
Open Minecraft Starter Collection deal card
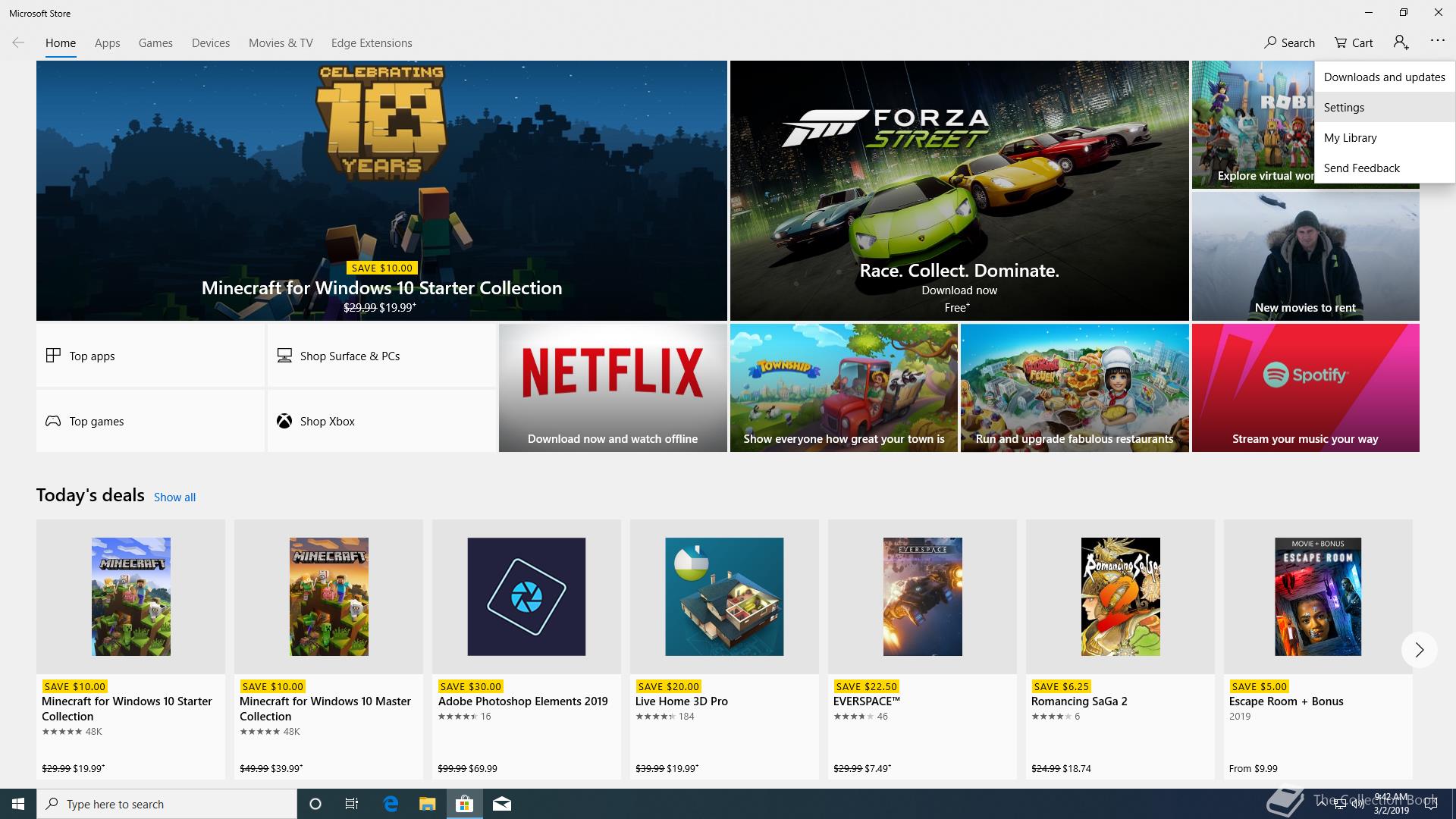point(130,649)
